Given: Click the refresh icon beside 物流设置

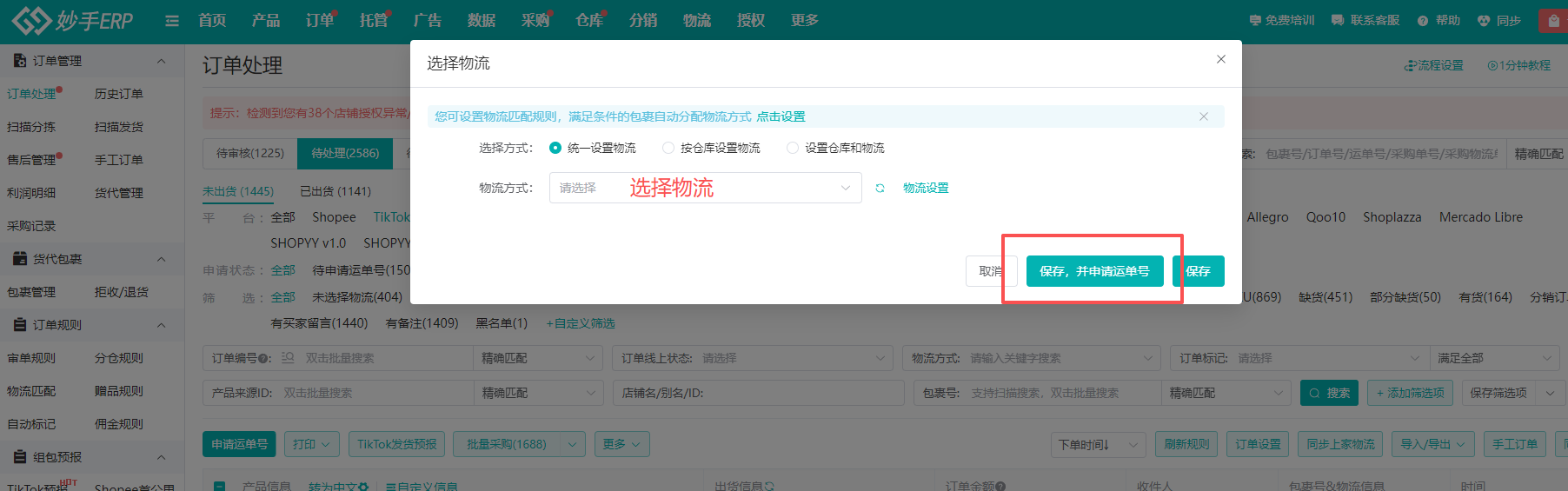Looking at the screenshot, I should (880, 189).
